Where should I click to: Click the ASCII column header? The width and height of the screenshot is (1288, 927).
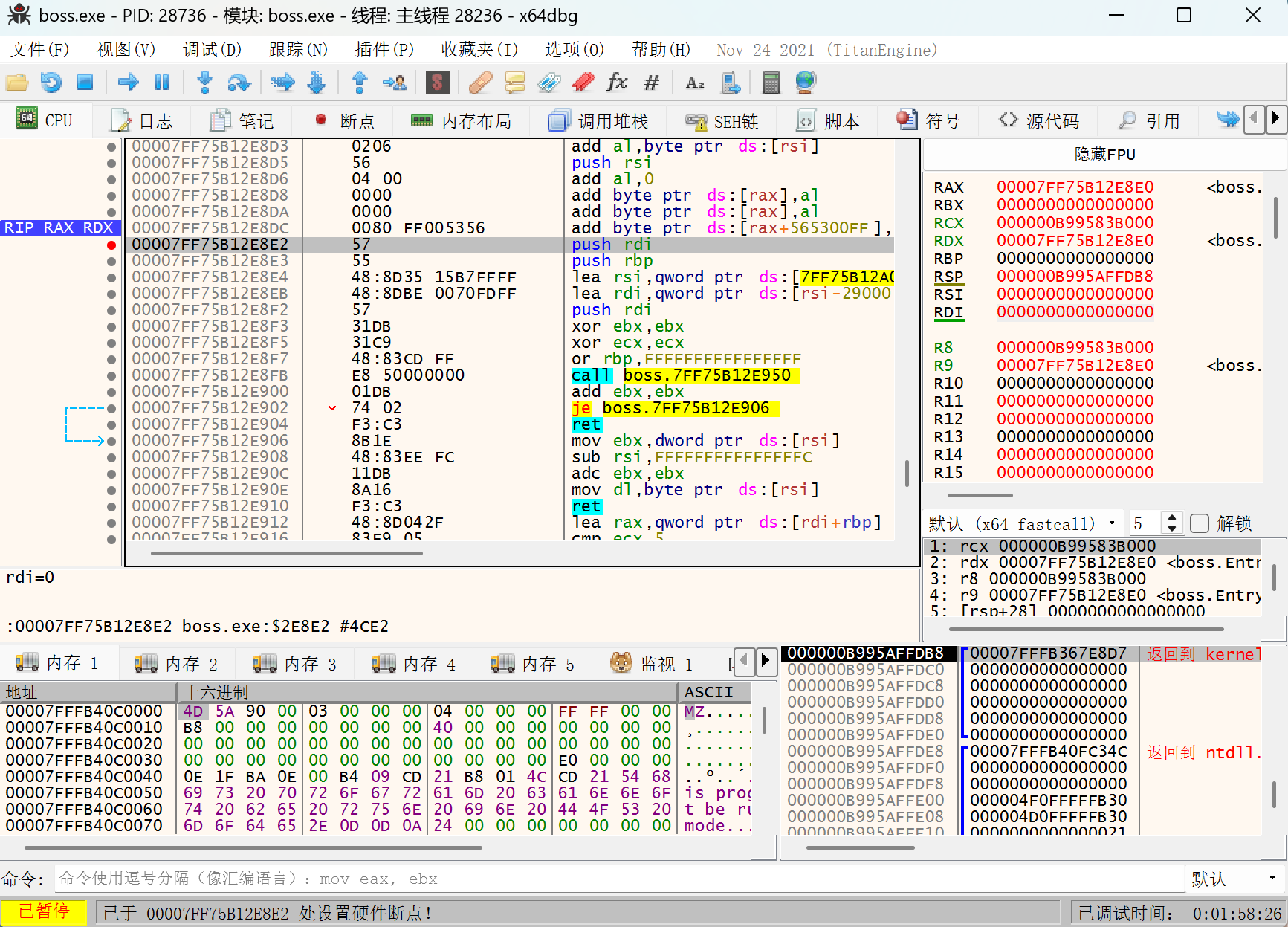(x=716, y=692)
